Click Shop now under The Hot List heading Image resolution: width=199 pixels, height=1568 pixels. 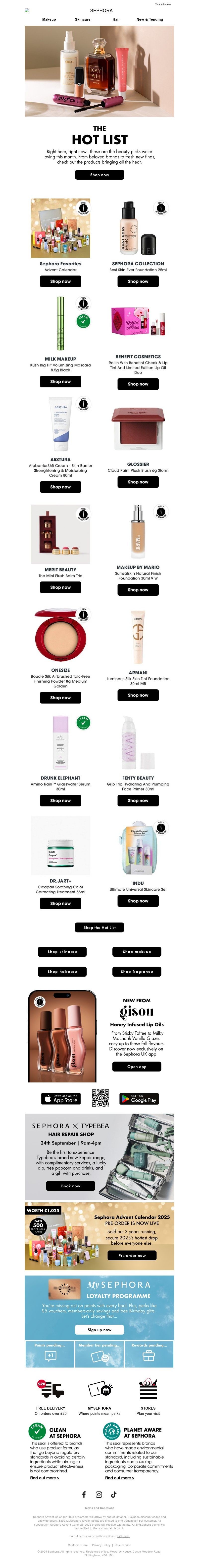click(99, 175)
